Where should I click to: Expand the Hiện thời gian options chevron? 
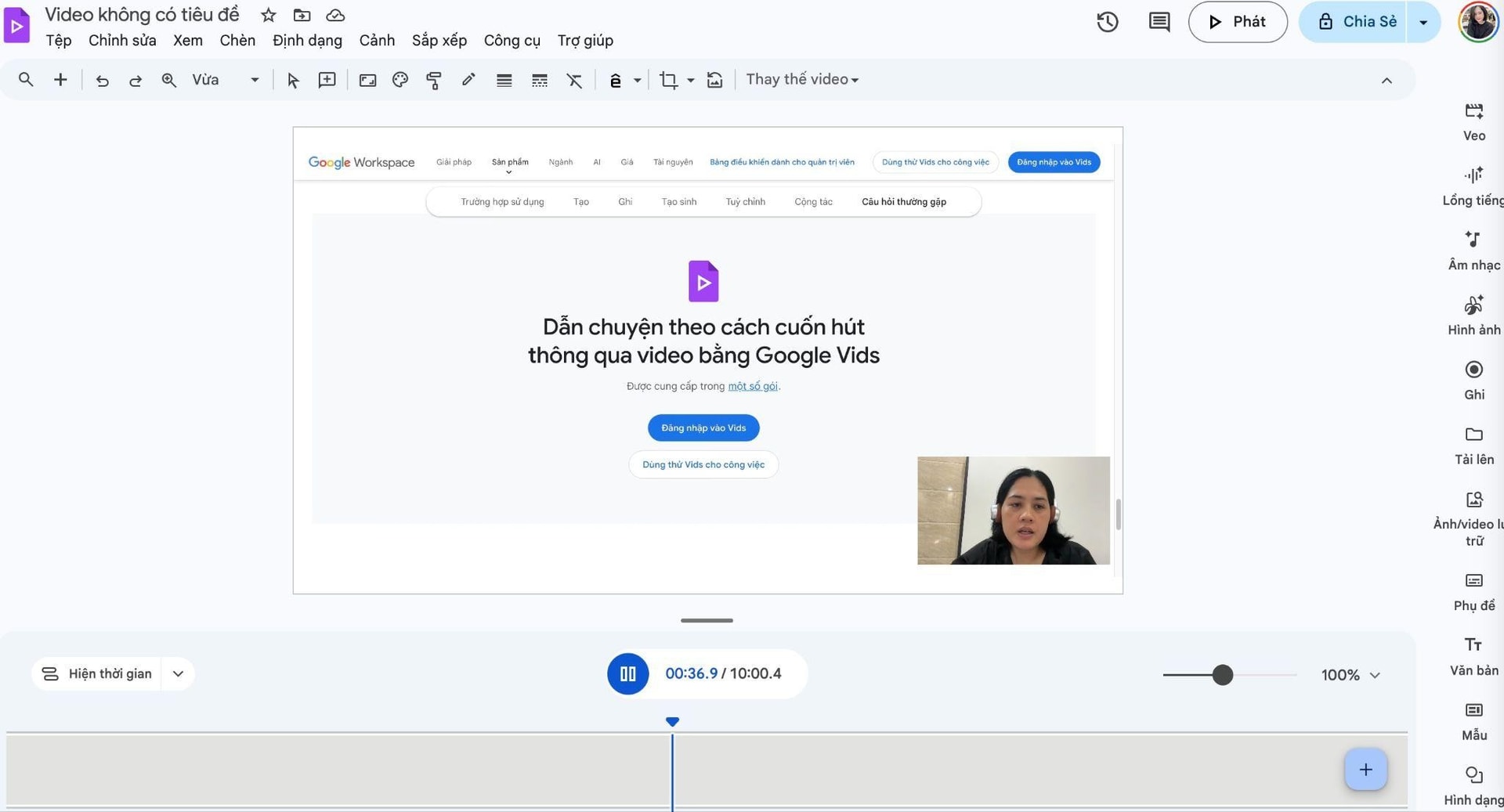coord(179,674)
